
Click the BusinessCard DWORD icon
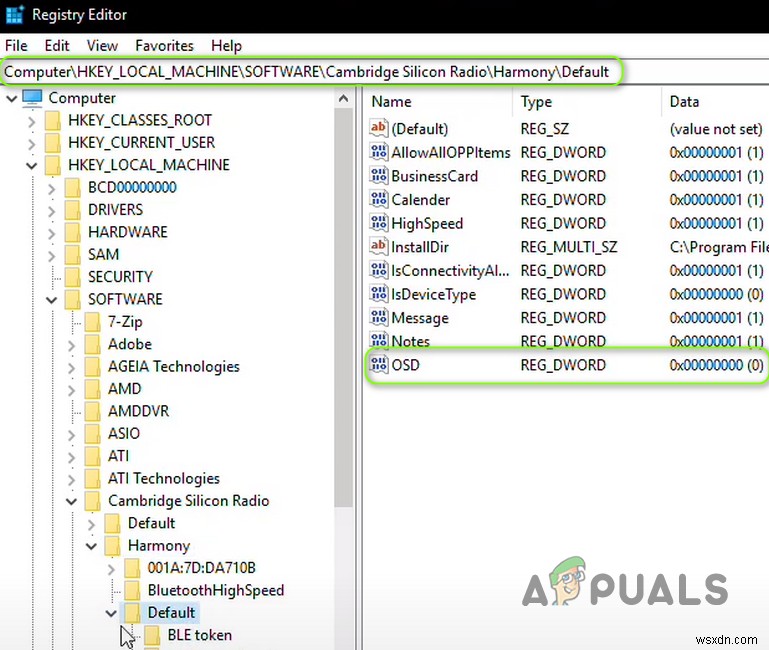[x=379, y=176]
